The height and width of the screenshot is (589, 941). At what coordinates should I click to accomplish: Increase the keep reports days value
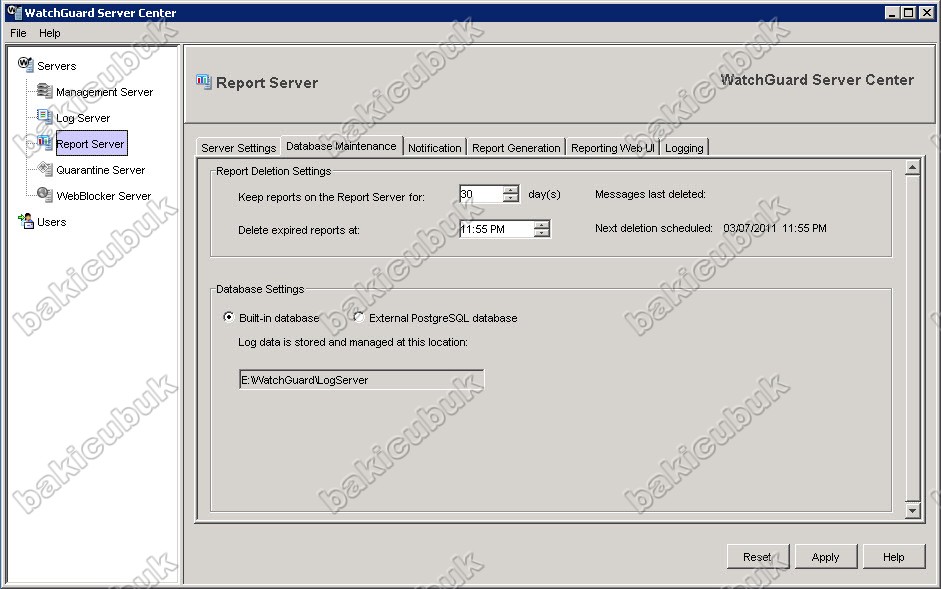(x=511, y=190)
